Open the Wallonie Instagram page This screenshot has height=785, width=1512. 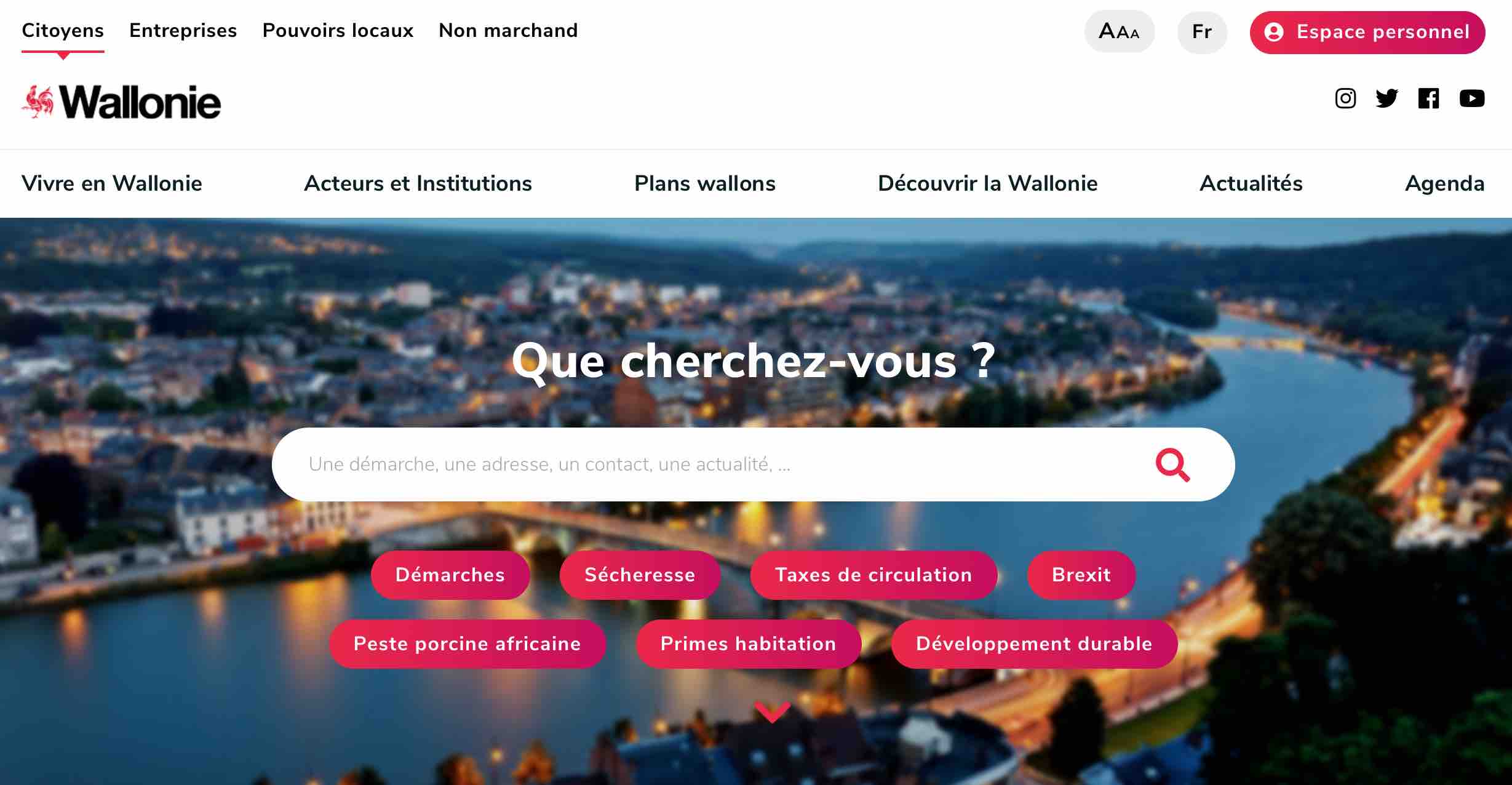[1345, 98]
